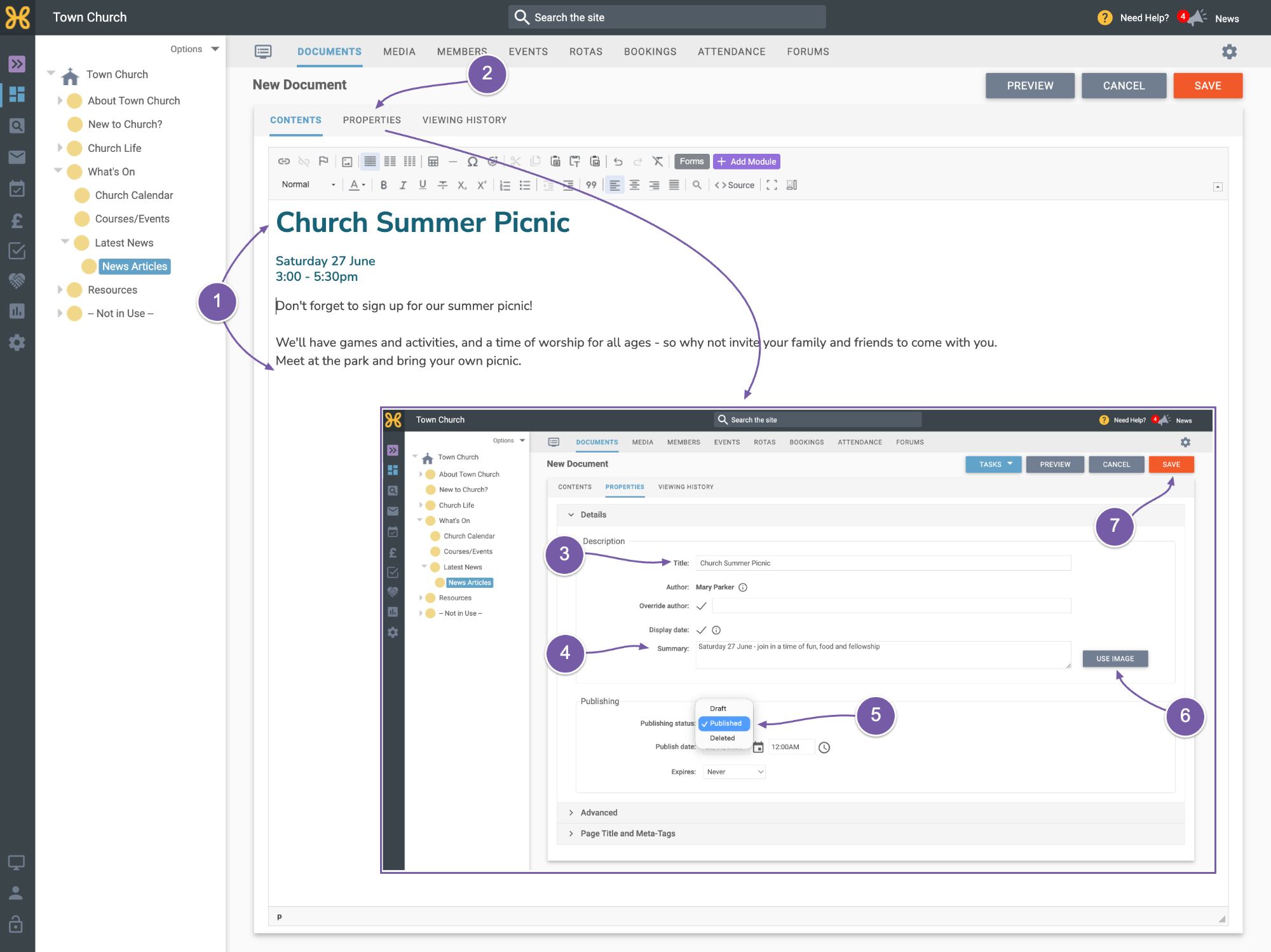Insert a link using the link icon
Viewport: 1271px width, 952px height.
(284, 161)
